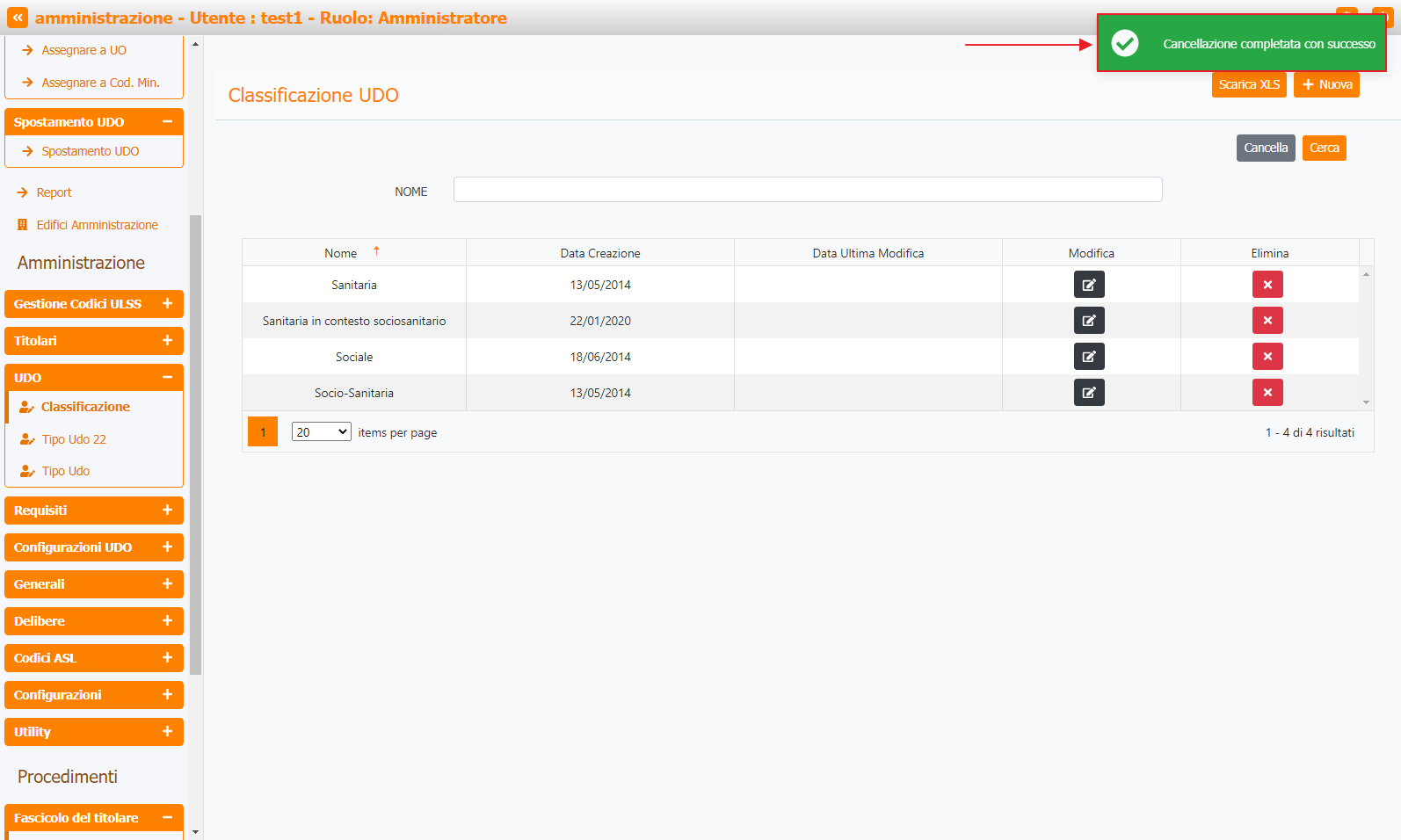Collapse sidebar with double-chevron icon
Image resolution: width=1401 pixels, height=840 pixels.
coord(18,18)
